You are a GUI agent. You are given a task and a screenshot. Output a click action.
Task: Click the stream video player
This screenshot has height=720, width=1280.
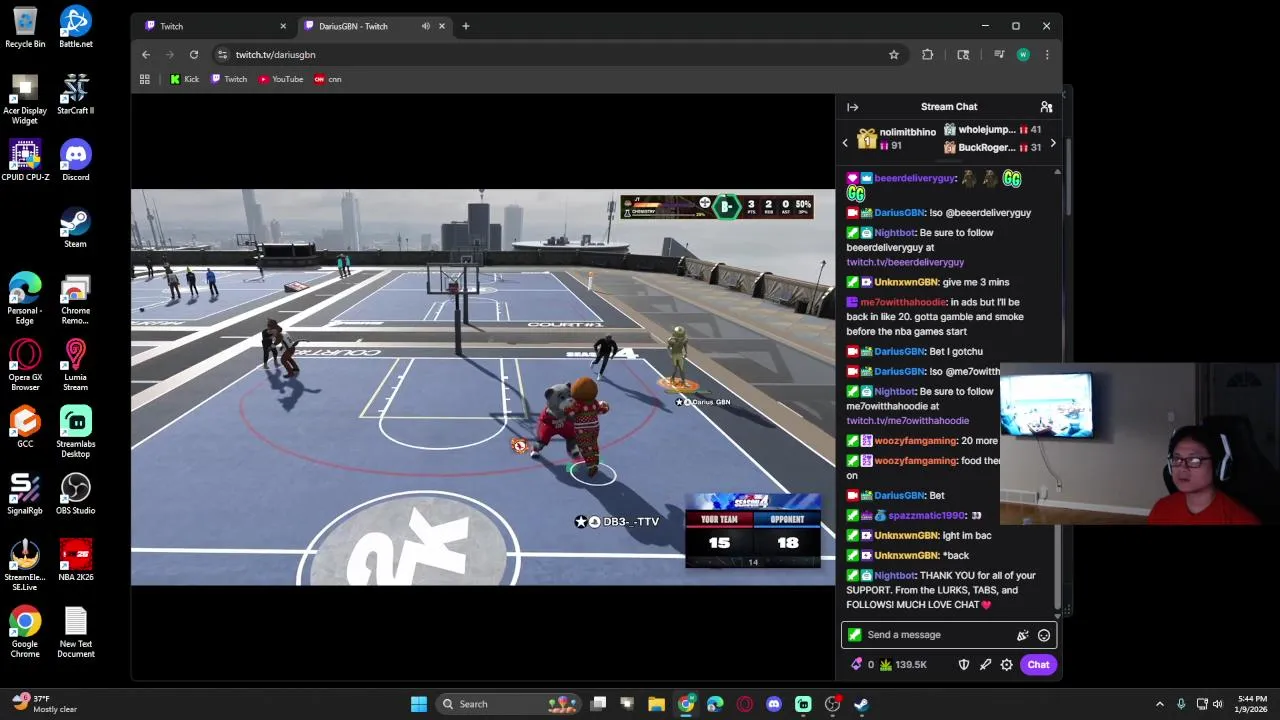[483, 387]
